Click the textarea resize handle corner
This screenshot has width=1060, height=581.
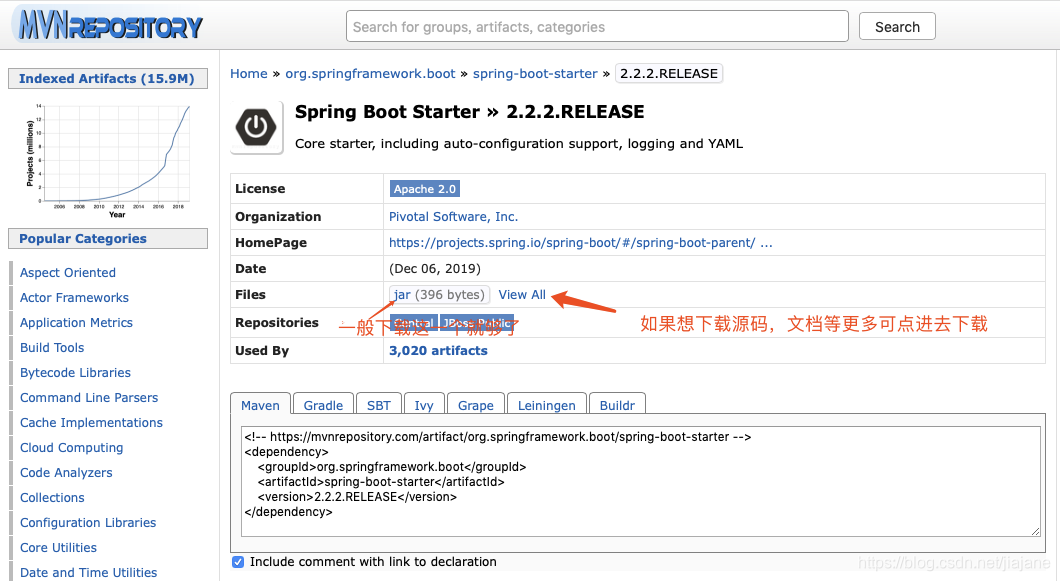pos(1036,532)
